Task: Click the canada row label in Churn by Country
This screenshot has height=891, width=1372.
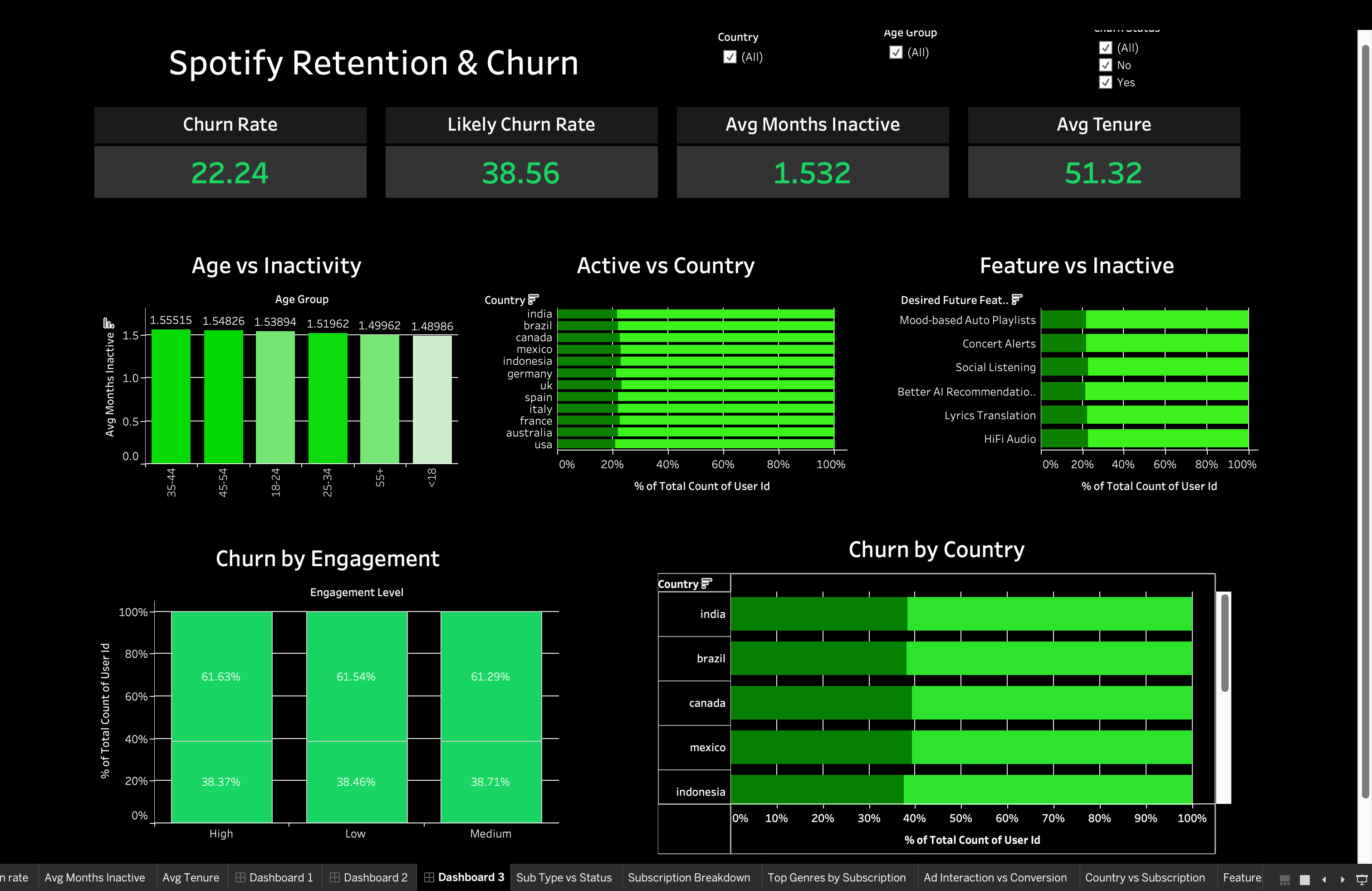Action: (x=707, y=703)
